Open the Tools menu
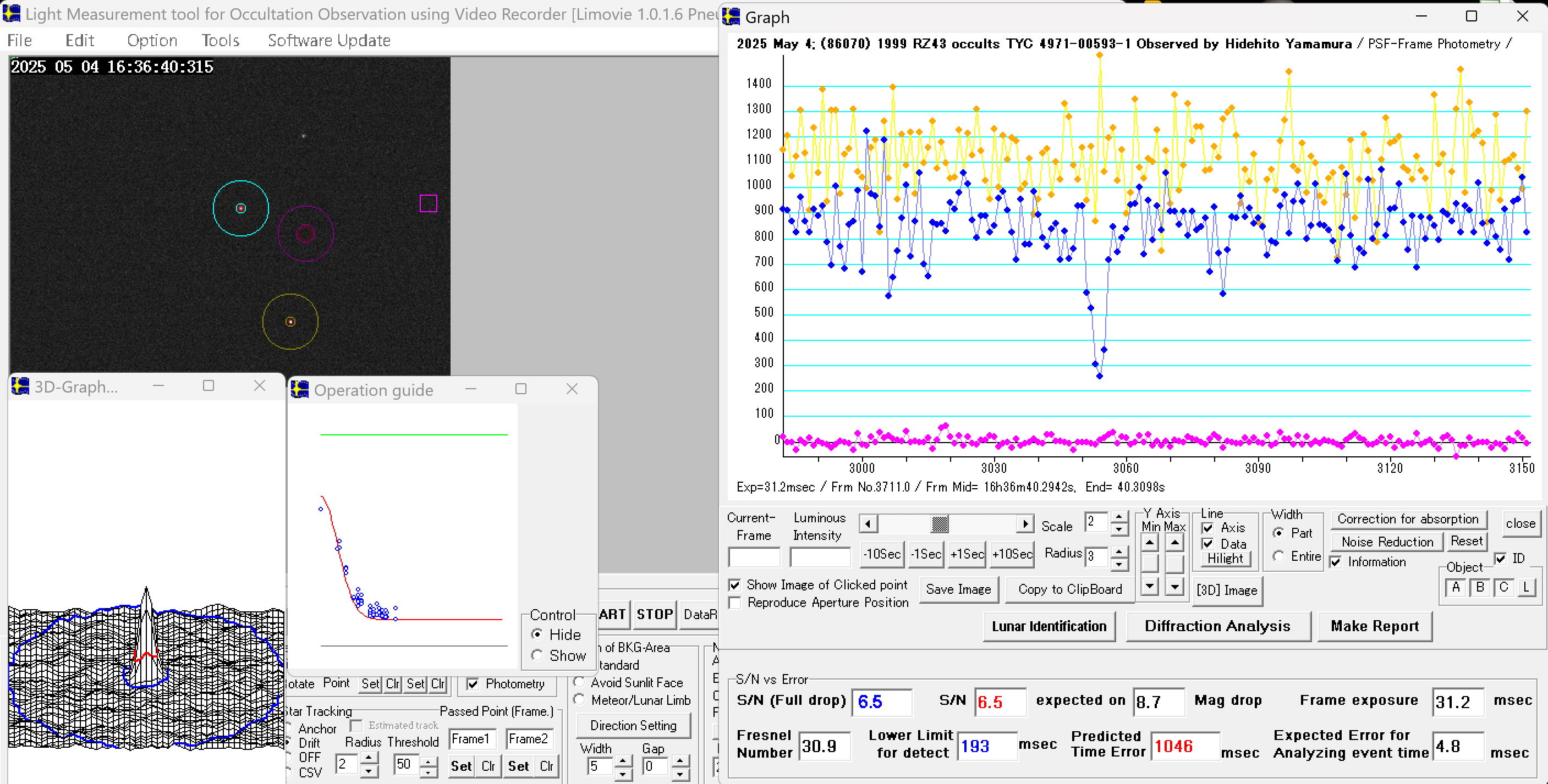The height and width of the screenshot is (784, 1548). pos(220,40)
